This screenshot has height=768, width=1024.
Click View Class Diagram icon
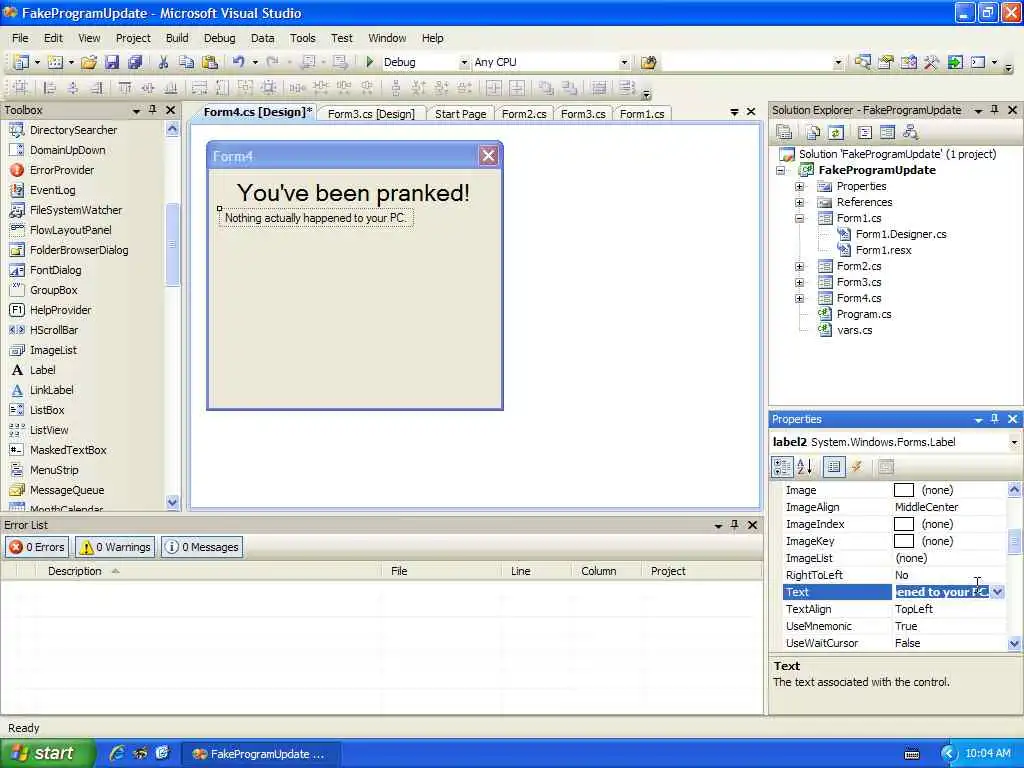910,133
